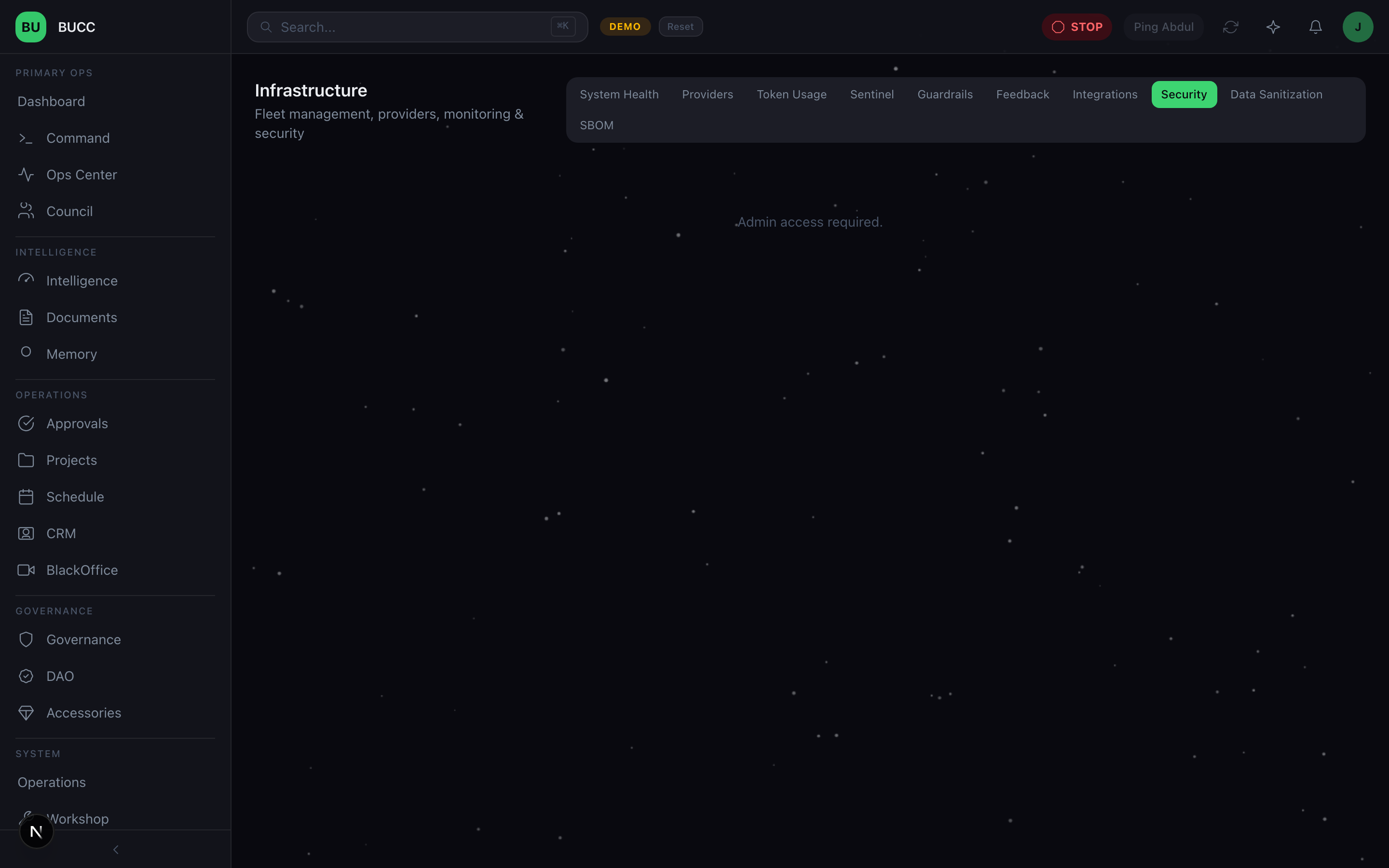This screenshot has width=1389, height=868.
Task: Click the J user avatar
Action: point(1358,27)
